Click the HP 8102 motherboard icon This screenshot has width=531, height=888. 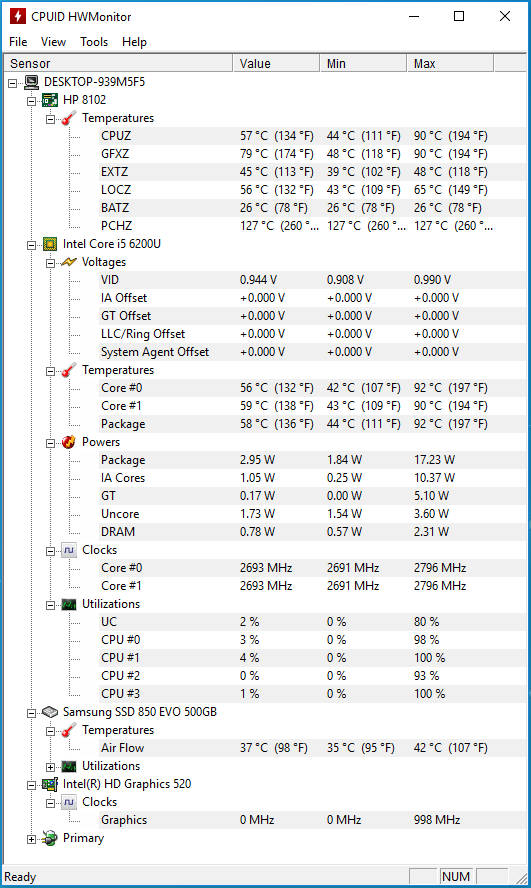tap(50, 100)
